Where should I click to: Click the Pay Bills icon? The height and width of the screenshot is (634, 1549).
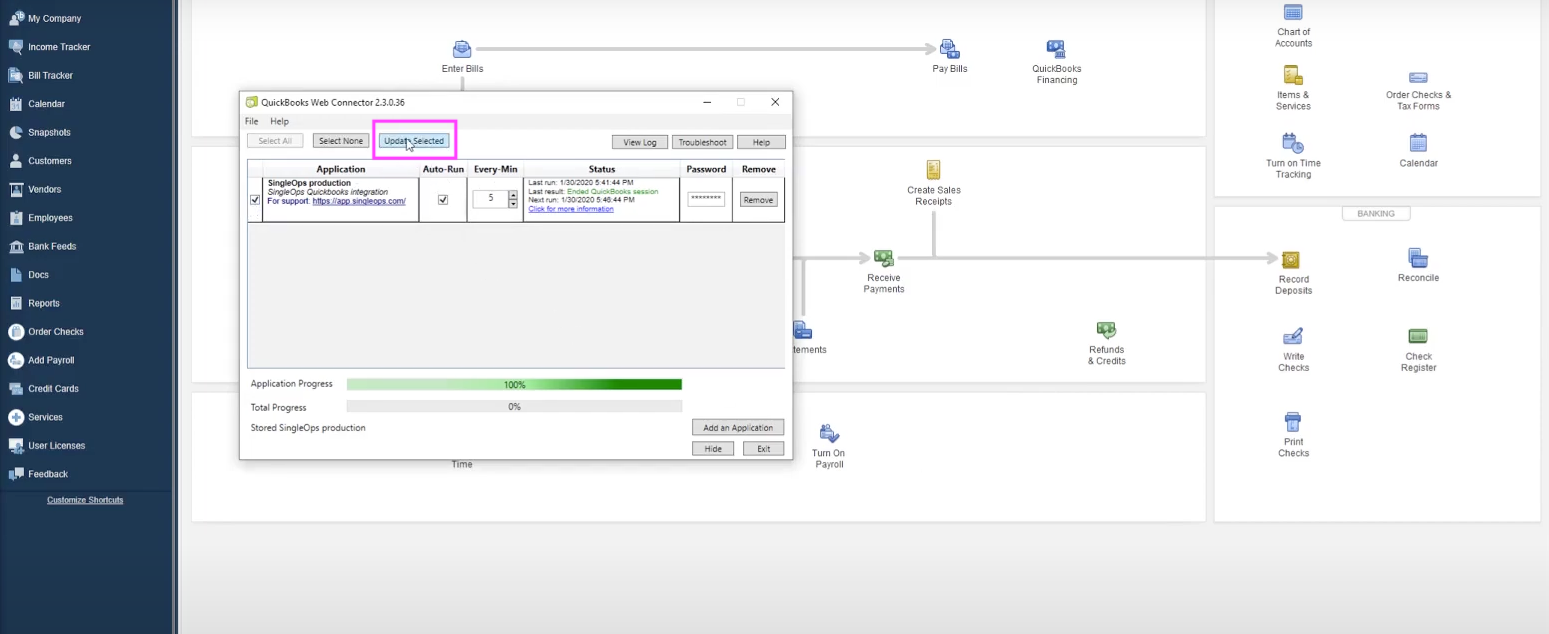click(x=949, y=49)
